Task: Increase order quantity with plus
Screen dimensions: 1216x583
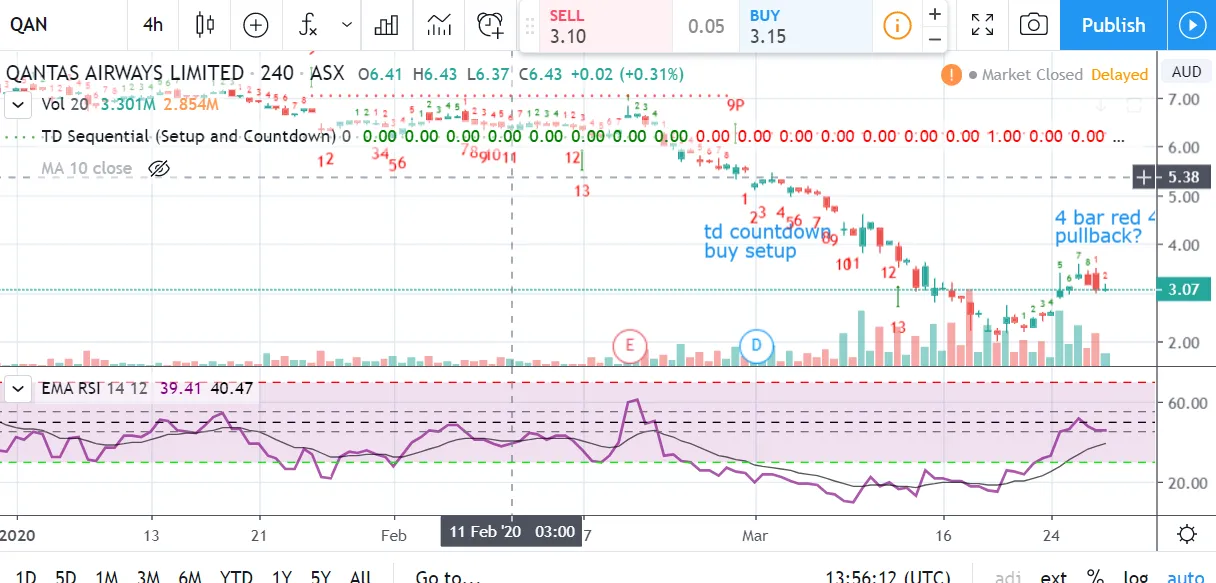Action: tap(934, 14)
